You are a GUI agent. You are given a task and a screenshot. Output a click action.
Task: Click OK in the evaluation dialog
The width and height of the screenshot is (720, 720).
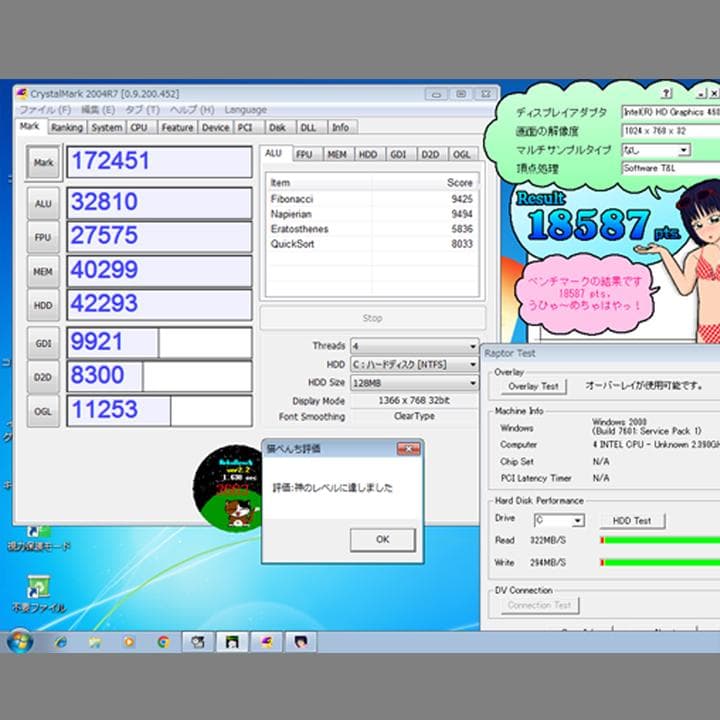coord(382,540)
